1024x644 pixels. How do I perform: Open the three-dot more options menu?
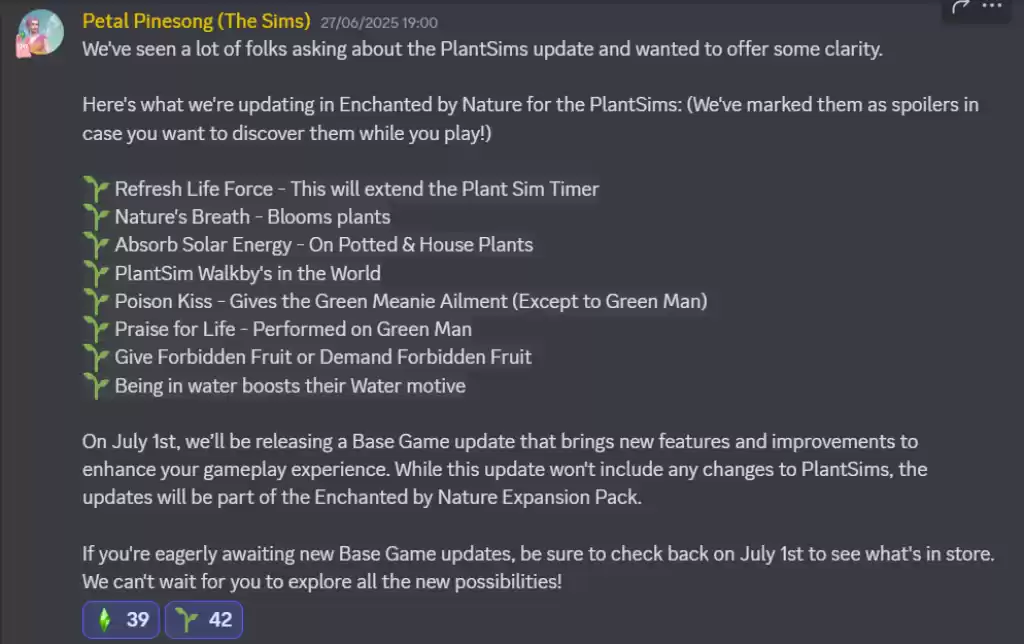991,7
